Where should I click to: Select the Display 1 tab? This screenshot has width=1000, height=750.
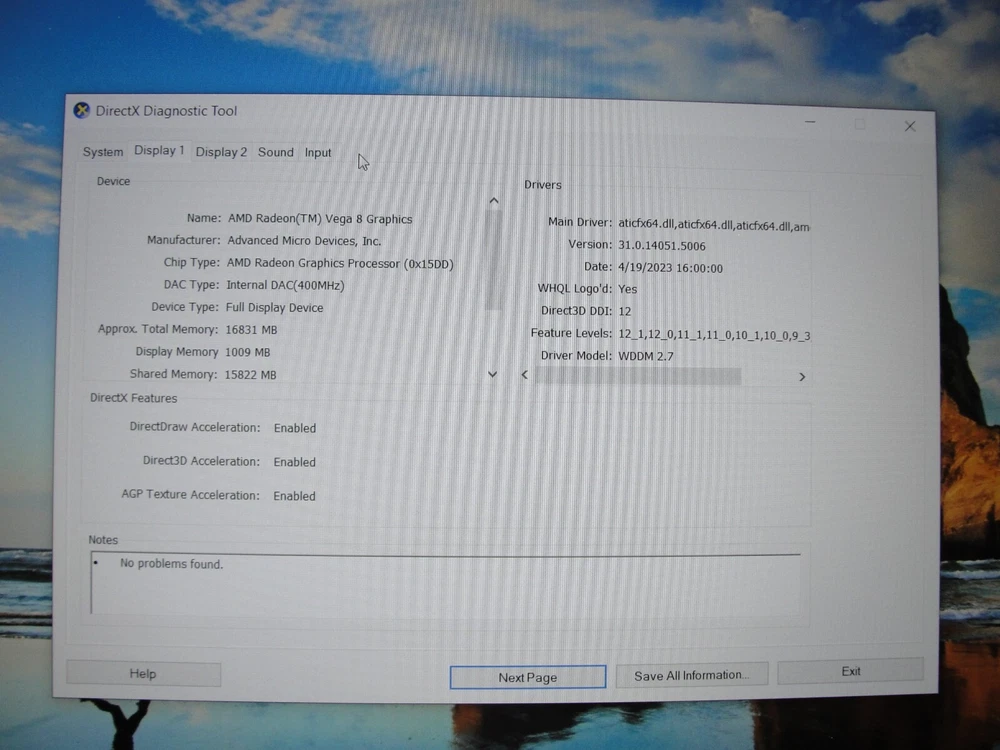(159, 151)
